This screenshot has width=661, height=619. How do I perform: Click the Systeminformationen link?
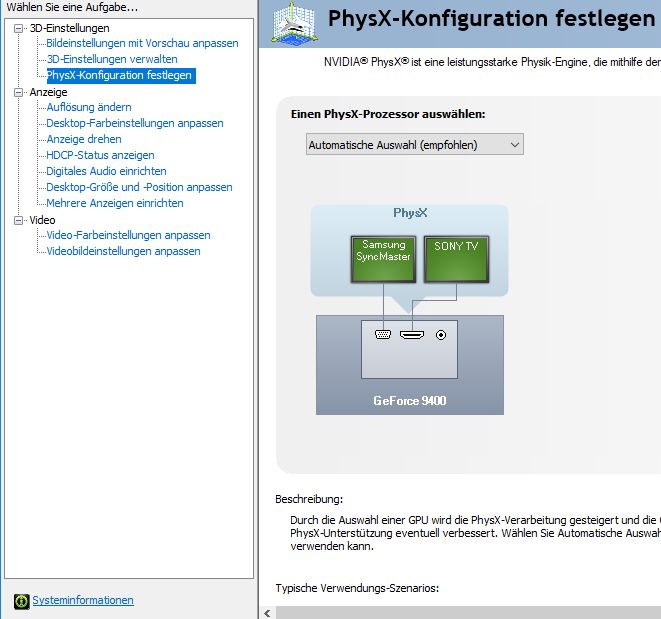pyautogui.click(x=83, y=600)
